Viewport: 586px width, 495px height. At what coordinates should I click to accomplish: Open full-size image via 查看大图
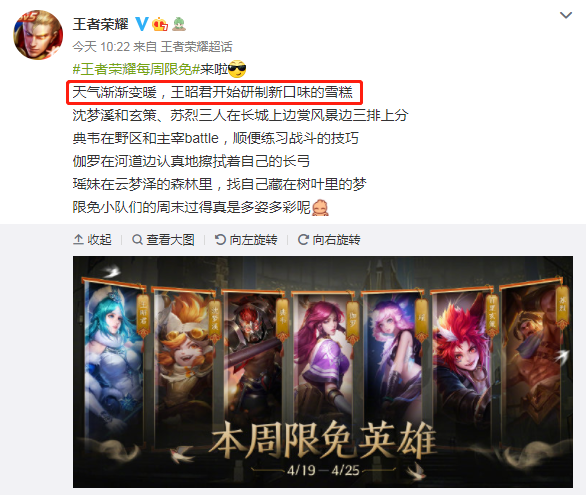tap(164, 239)
